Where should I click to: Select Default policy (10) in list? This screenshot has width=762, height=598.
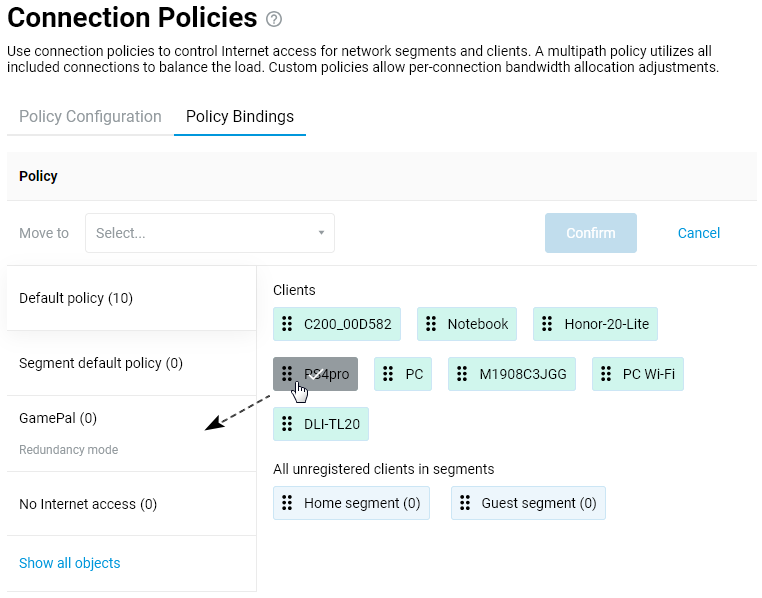76,298
